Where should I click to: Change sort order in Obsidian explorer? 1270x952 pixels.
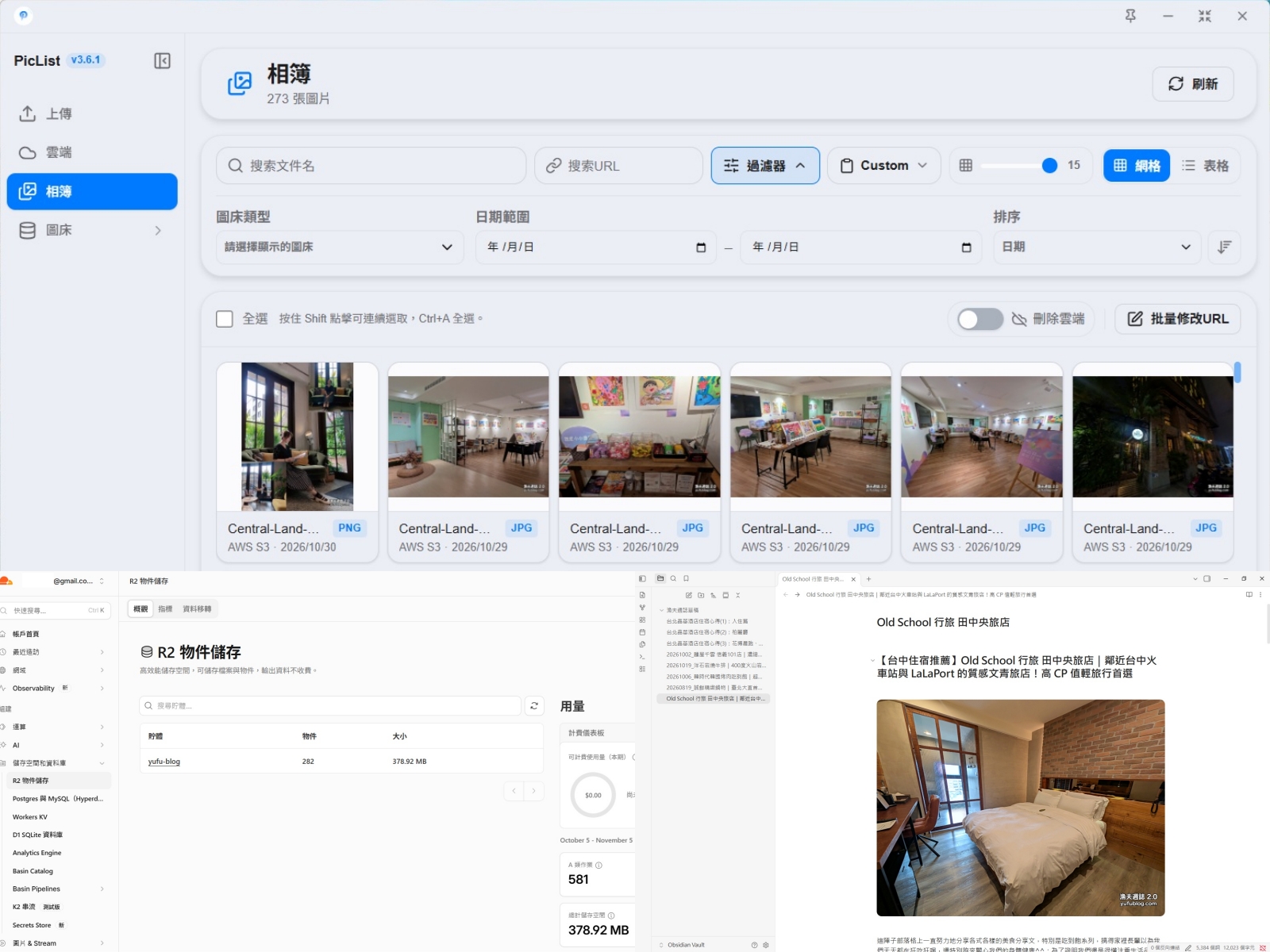pos(713,595)
